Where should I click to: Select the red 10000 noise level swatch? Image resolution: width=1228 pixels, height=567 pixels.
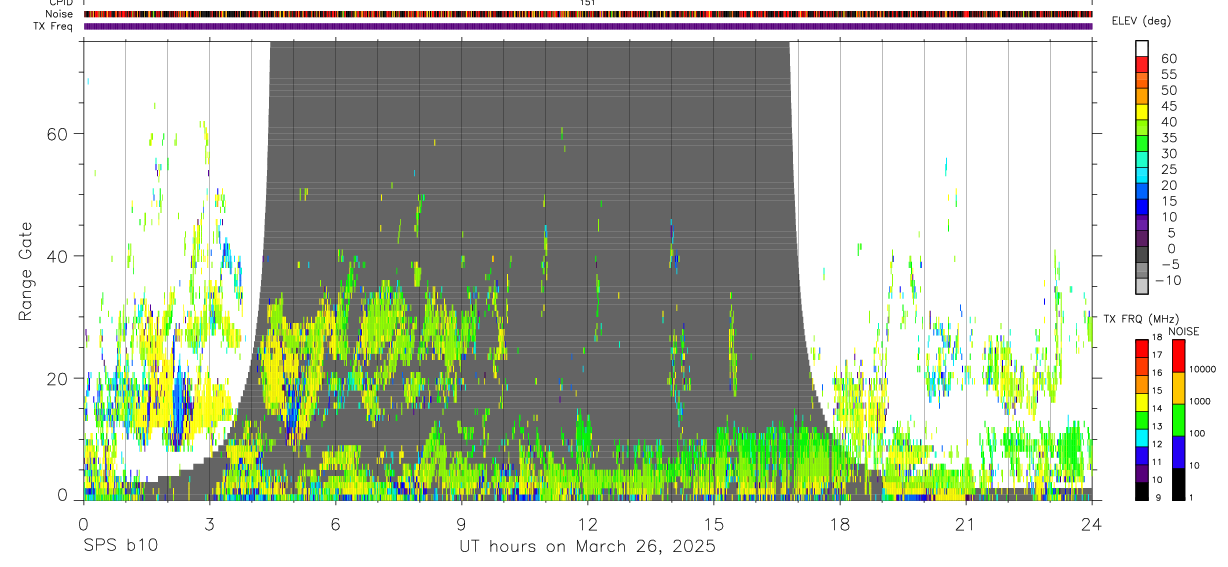[x=1177, y=355]
